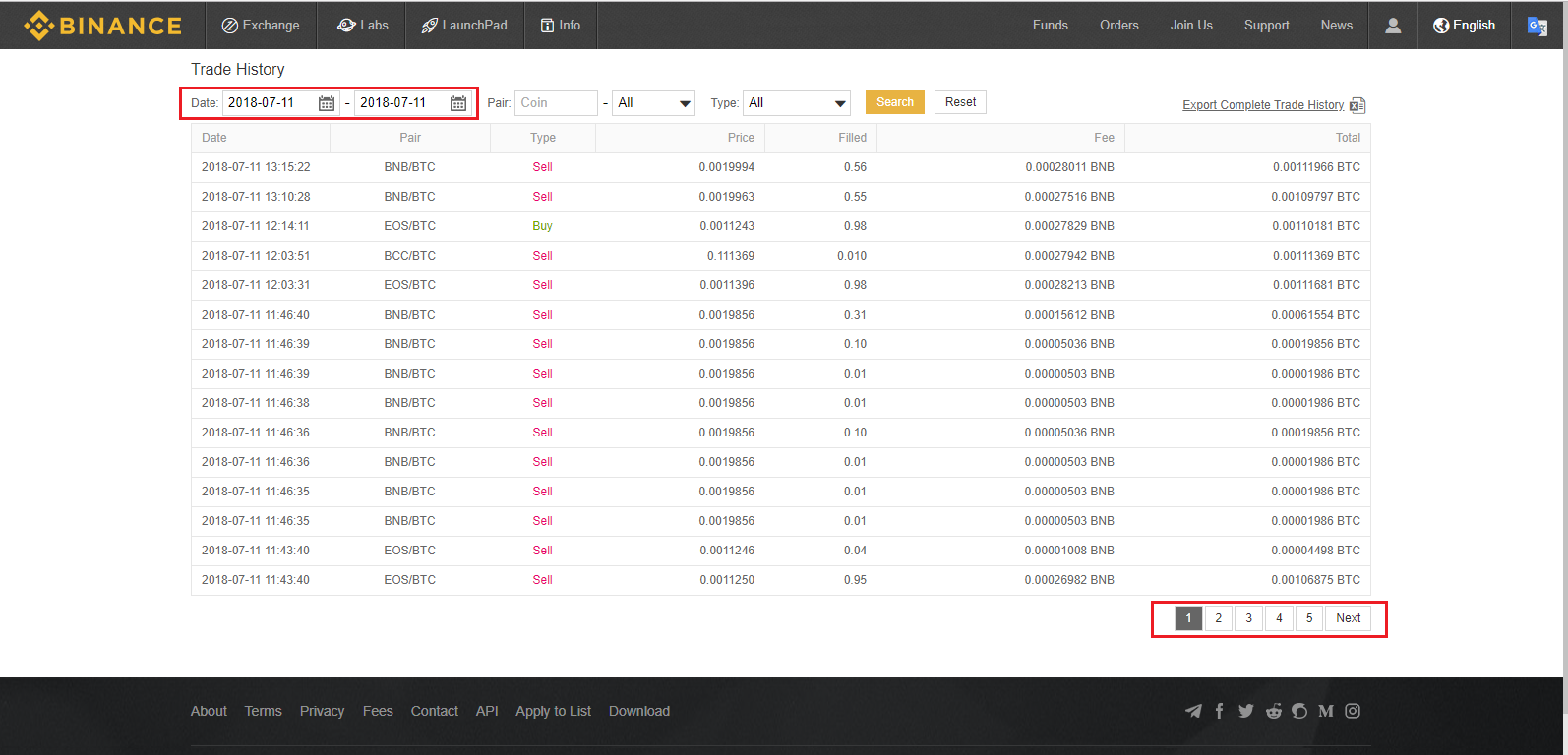Go to page 3
This screenshot has width=1568, height=755.
(1249, 618)
